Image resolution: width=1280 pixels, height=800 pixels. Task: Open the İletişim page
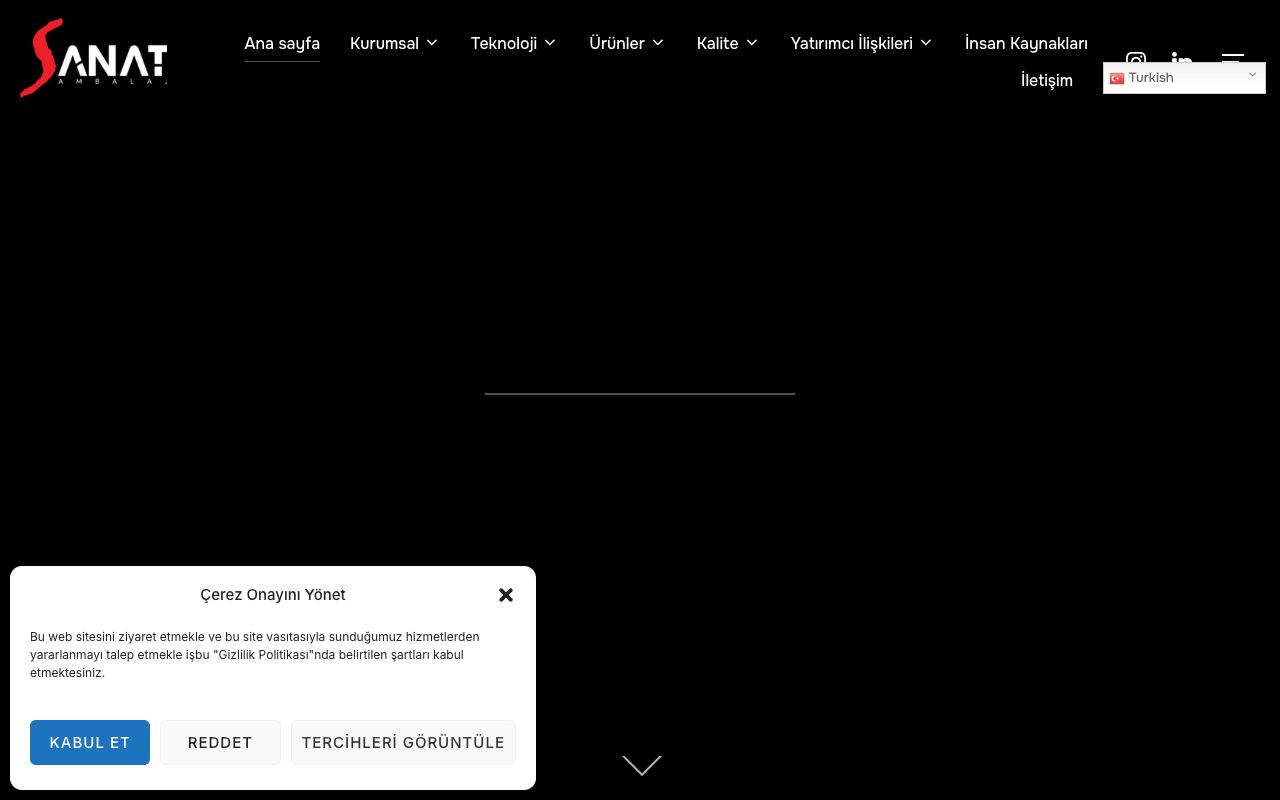pyautogui.click(x=1047, y=80)
